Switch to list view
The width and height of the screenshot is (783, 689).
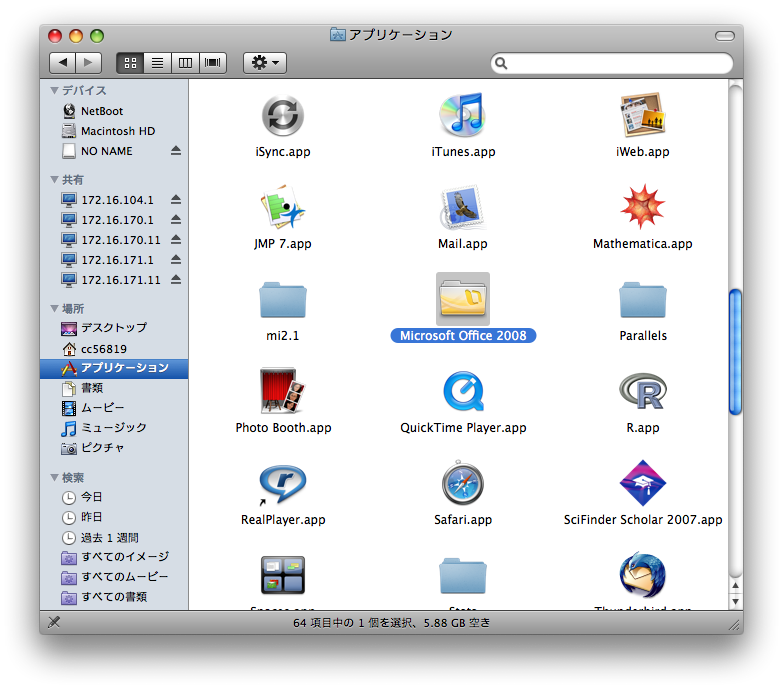[x=157, y=63]
